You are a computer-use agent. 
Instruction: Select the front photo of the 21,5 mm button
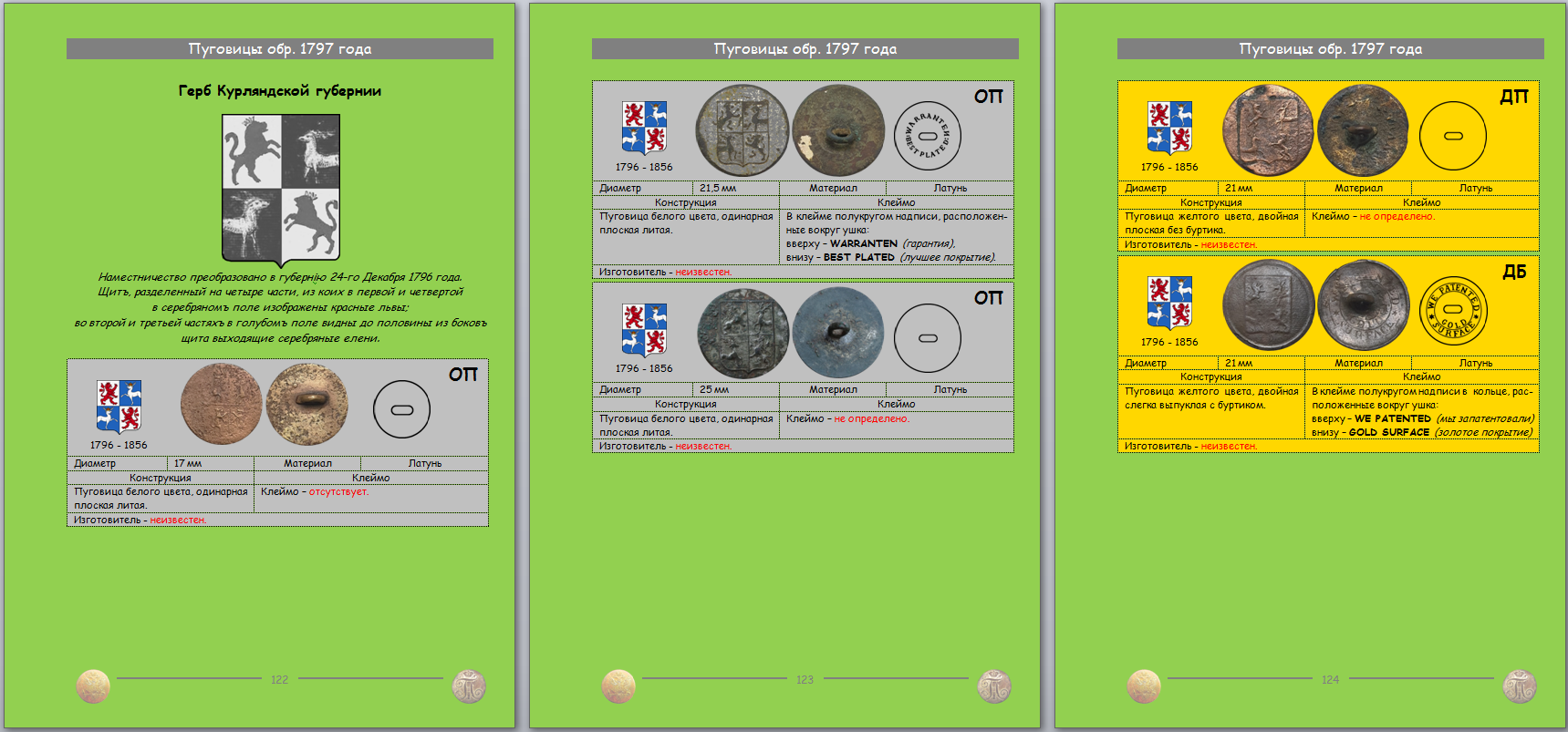[742, 130]
